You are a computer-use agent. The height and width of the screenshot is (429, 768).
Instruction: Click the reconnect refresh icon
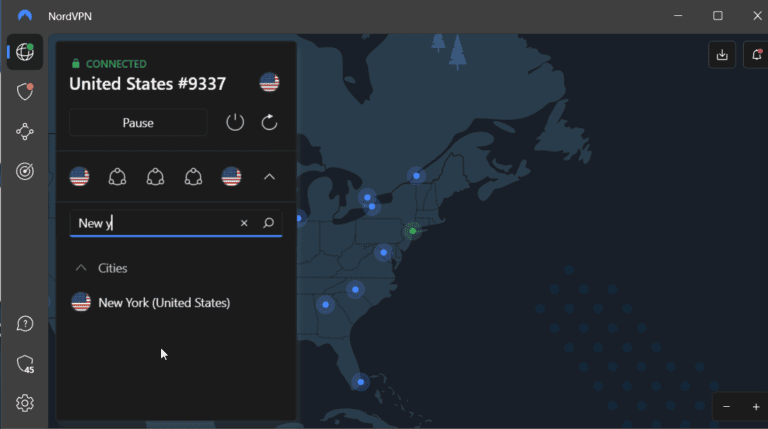coord(269,122)
